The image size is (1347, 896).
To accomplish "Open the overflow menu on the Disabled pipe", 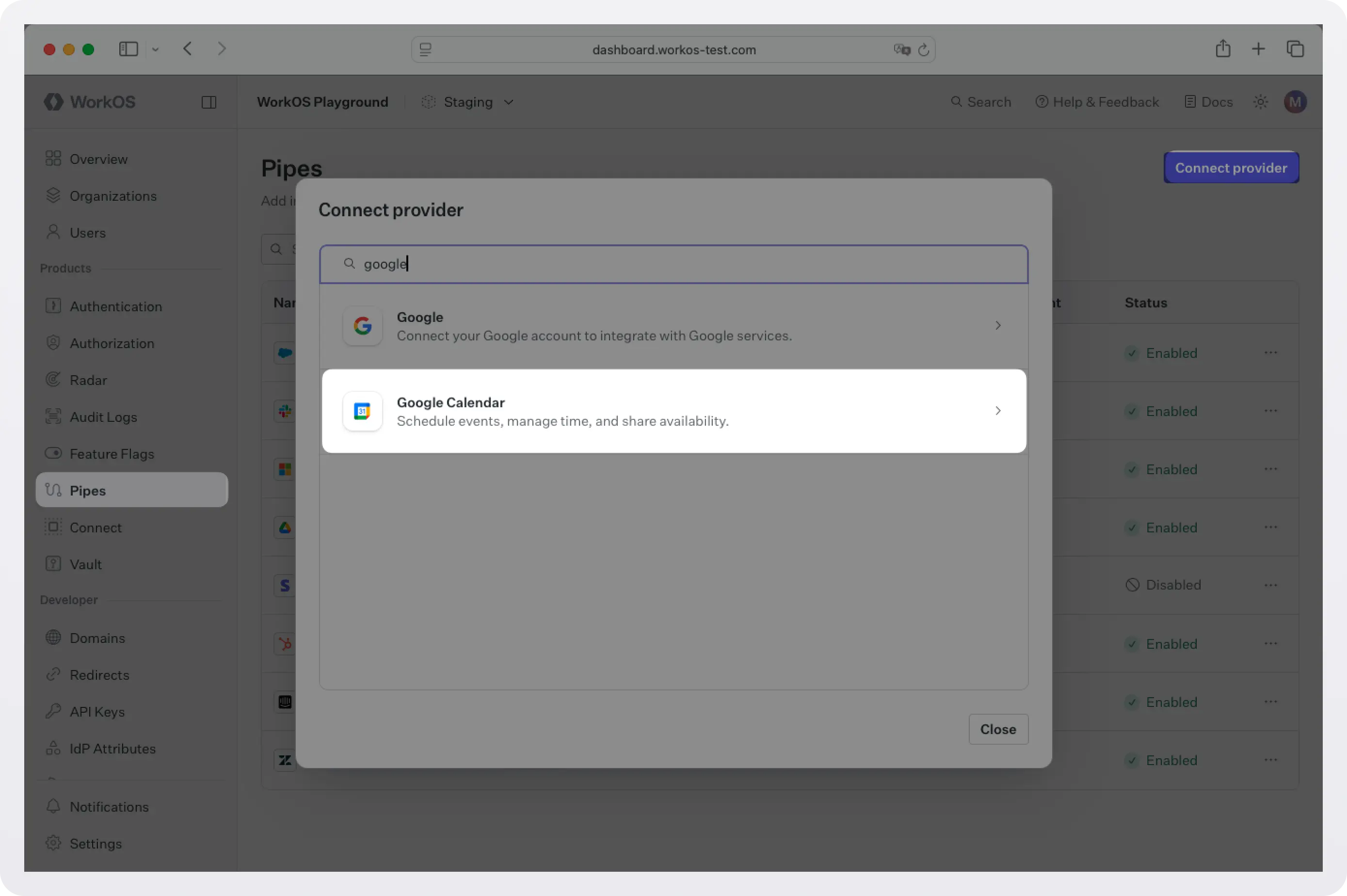I will click(x=1271, y=584).
